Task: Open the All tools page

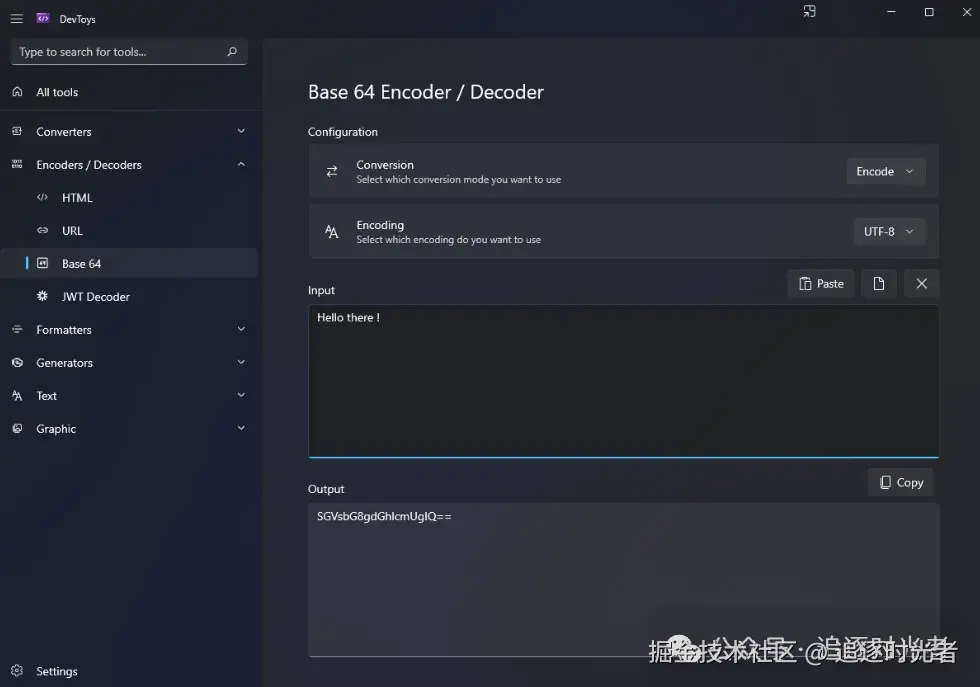Action: click(57, 93)
